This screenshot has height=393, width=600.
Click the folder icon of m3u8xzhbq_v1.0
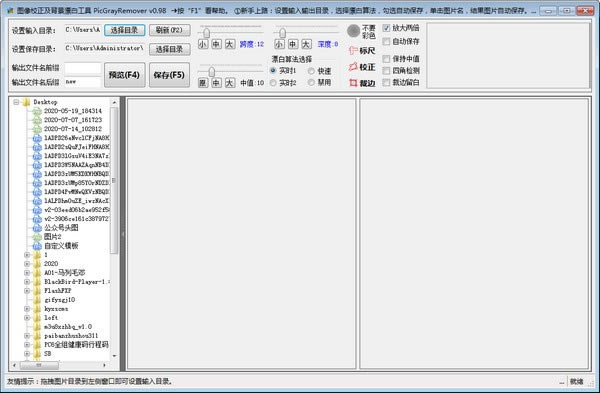point(37,327)
